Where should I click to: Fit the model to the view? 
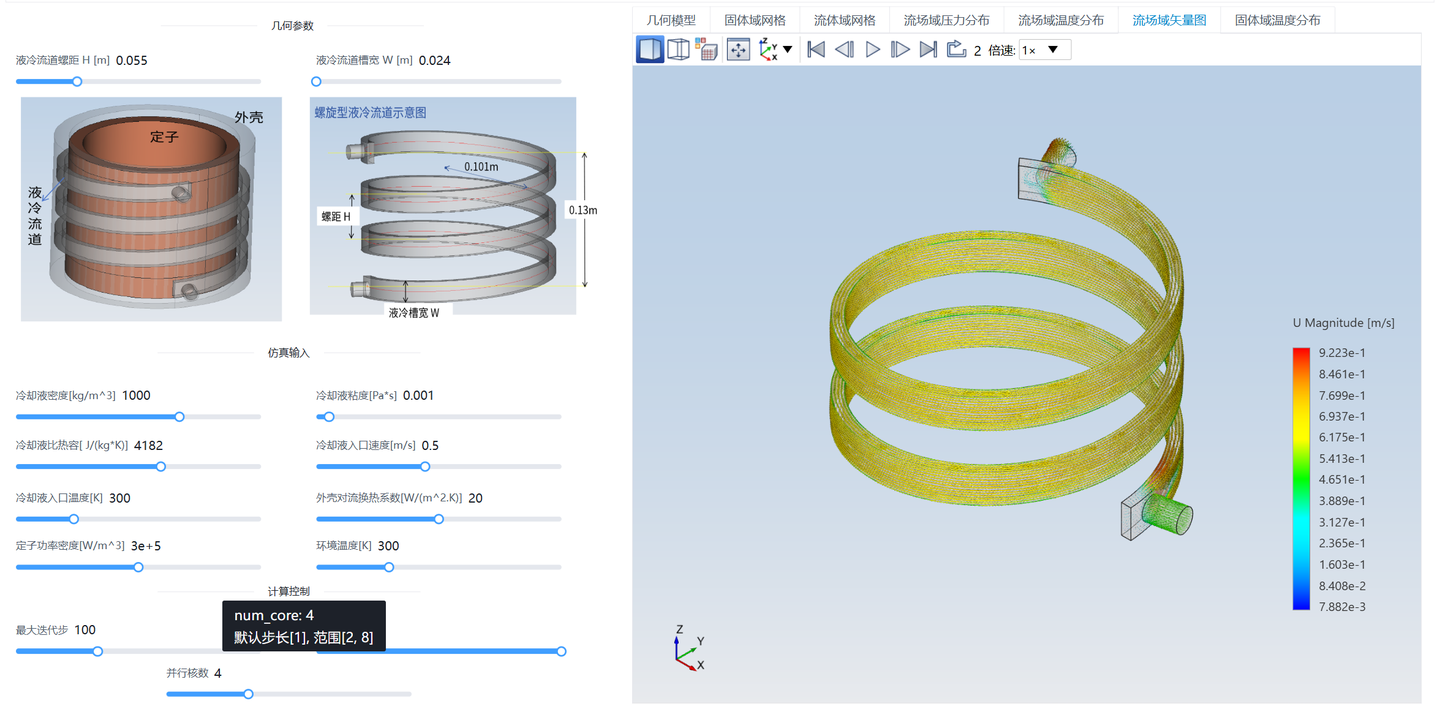738,49
